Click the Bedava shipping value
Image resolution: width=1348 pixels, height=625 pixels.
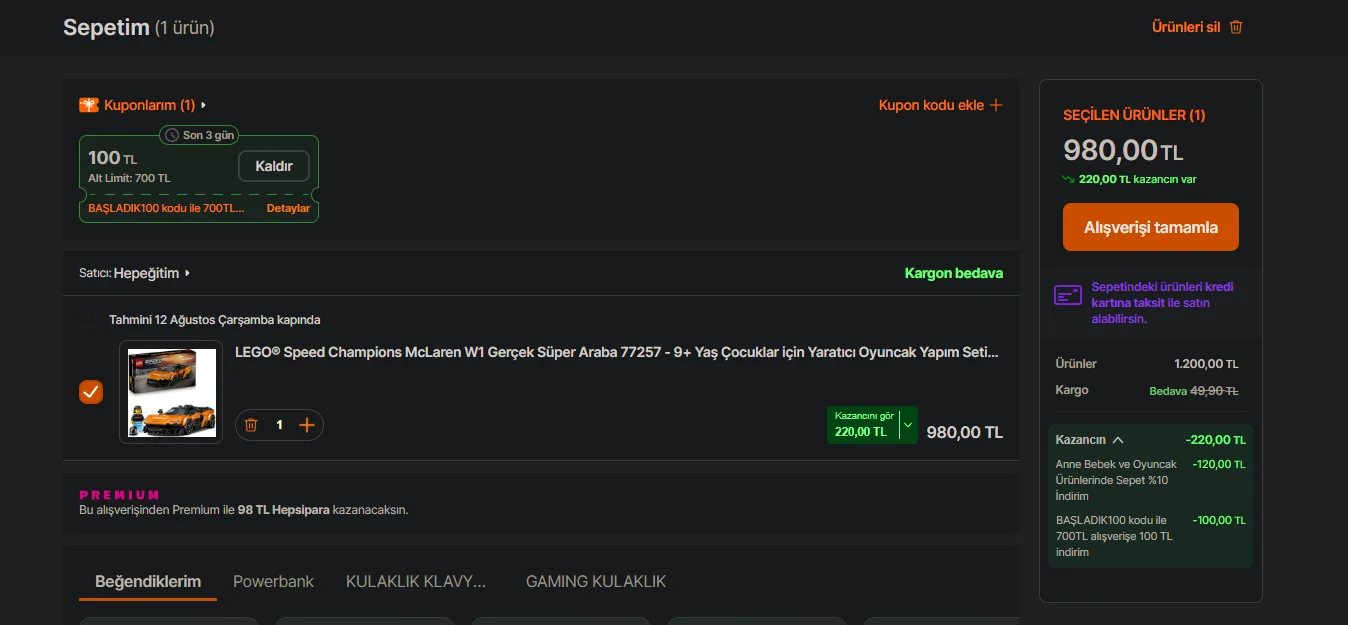tap(1168, 391)
